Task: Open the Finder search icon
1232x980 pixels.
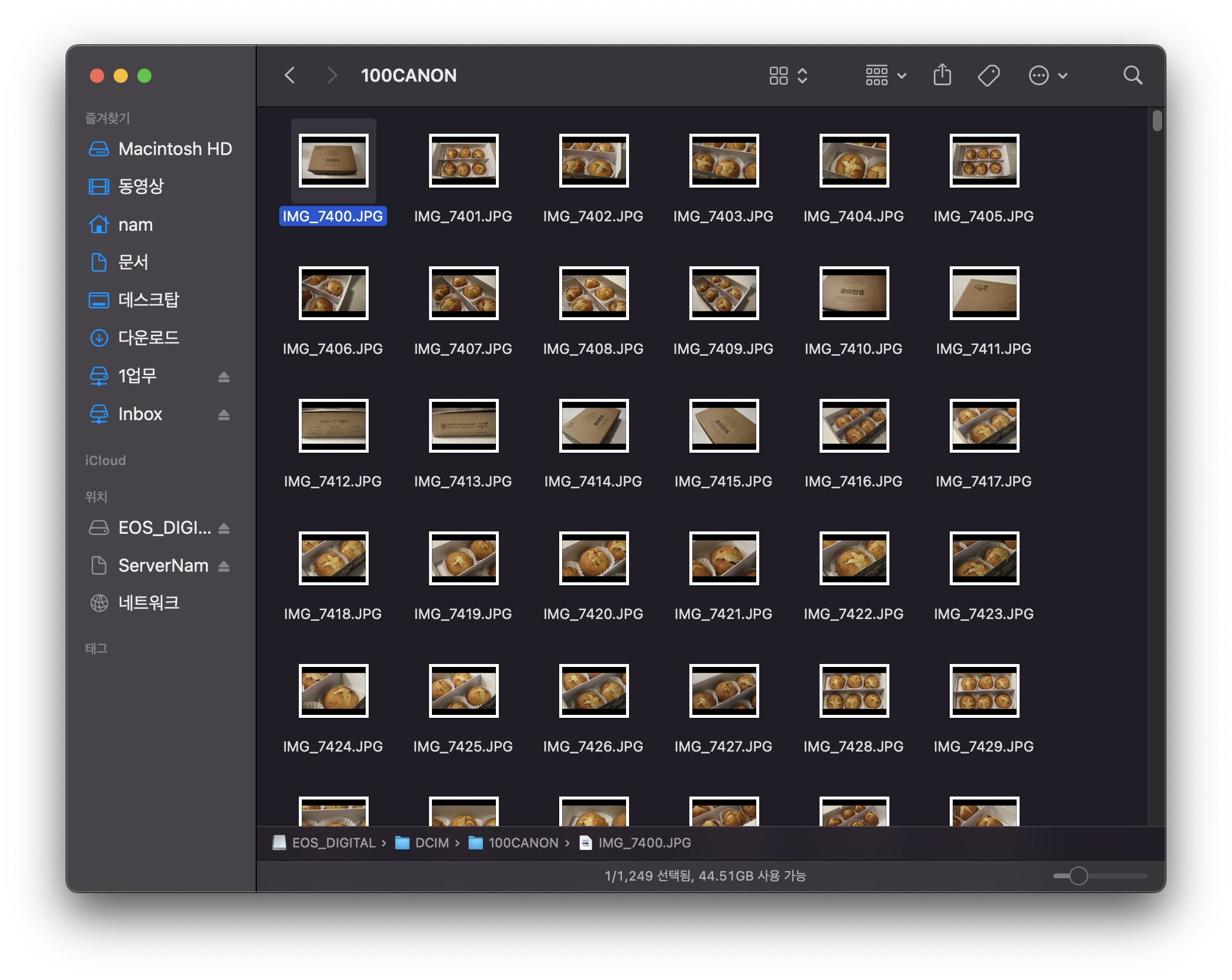Action: click(x=1133, y=75)
